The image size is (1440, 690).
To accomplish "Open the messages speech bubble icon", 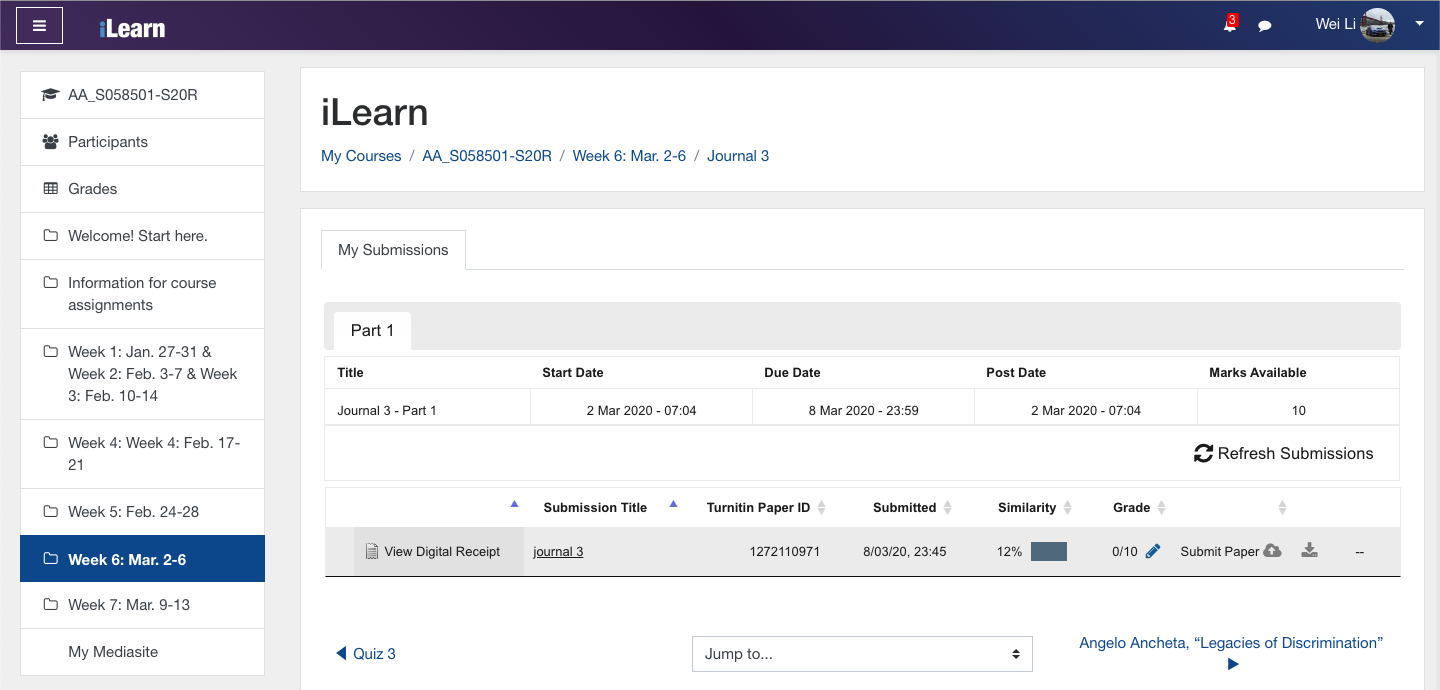I will click(1265, 26).
